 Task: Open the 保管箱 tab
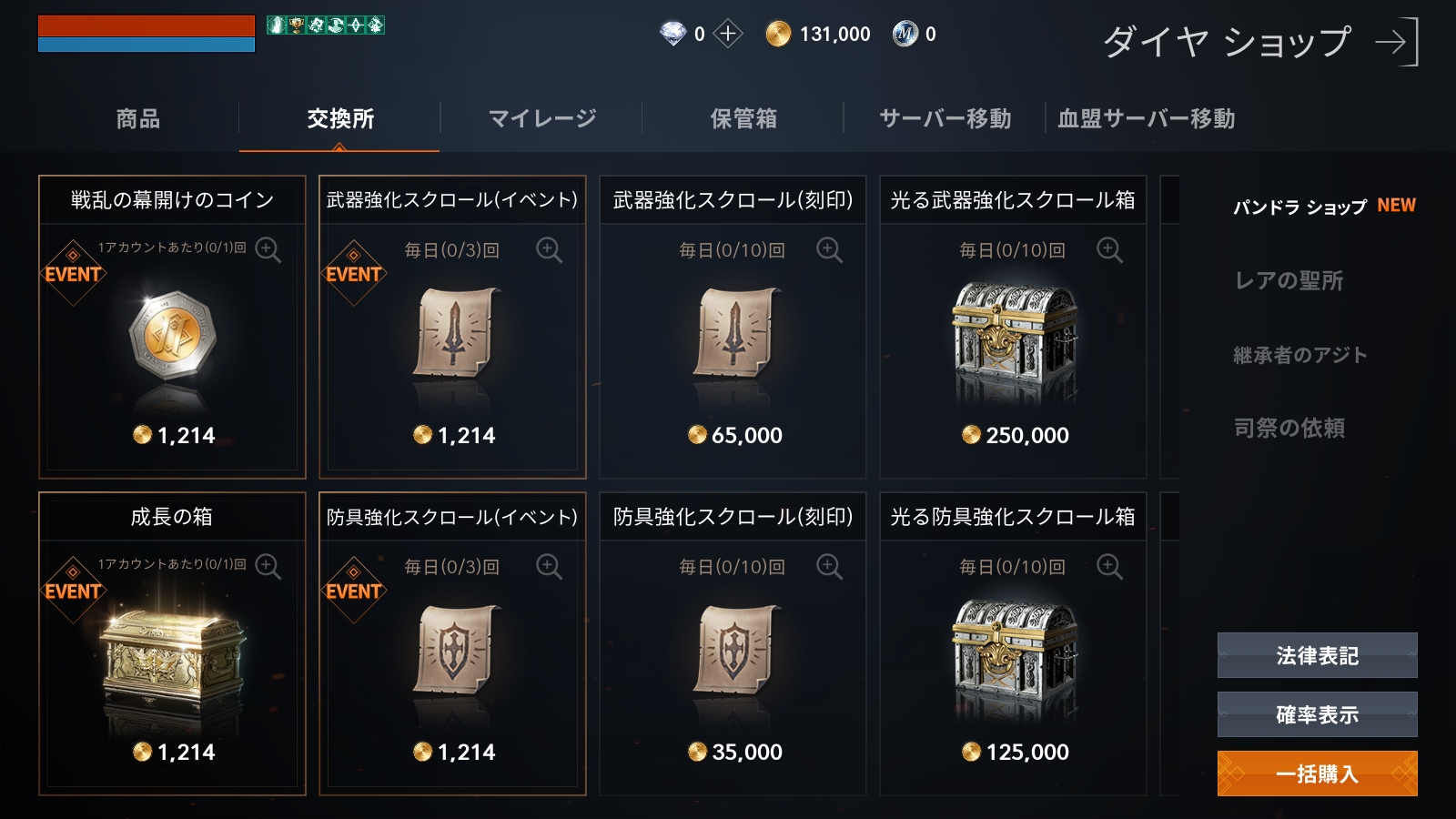click(743, 119)
